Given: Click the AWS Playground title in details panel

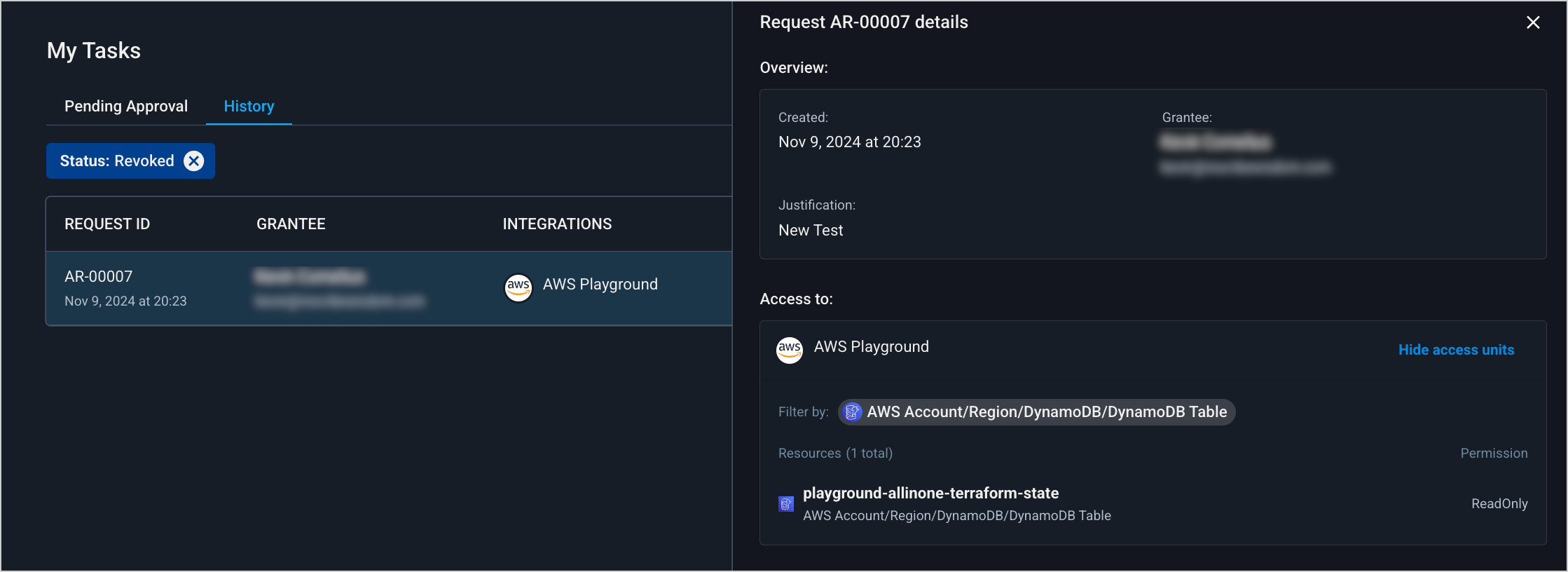Looking at the screenshot, I should coord(871,347).
